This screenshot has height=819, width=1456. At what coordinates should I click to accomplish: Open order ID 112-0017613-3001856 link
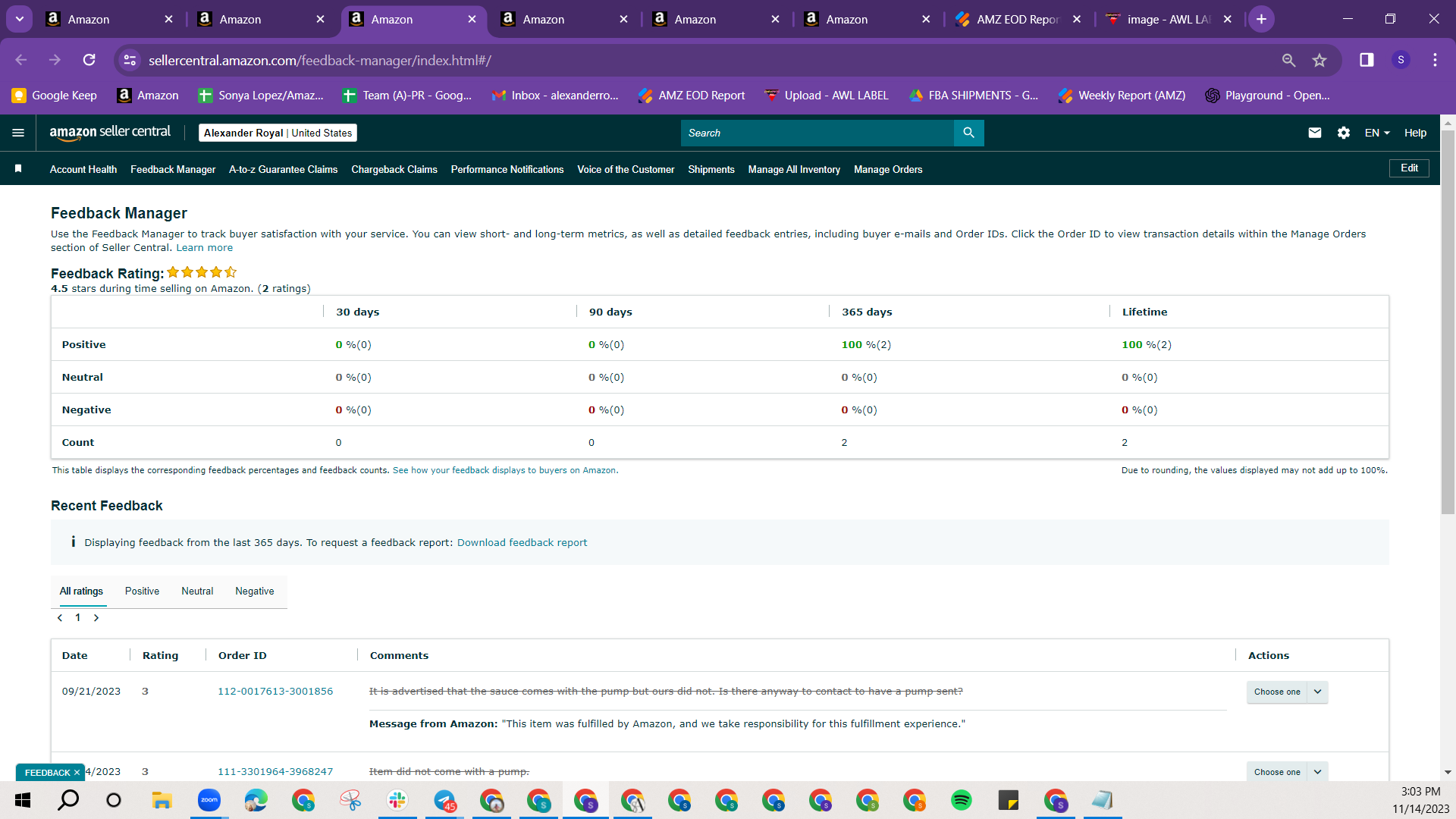(275, 691)
